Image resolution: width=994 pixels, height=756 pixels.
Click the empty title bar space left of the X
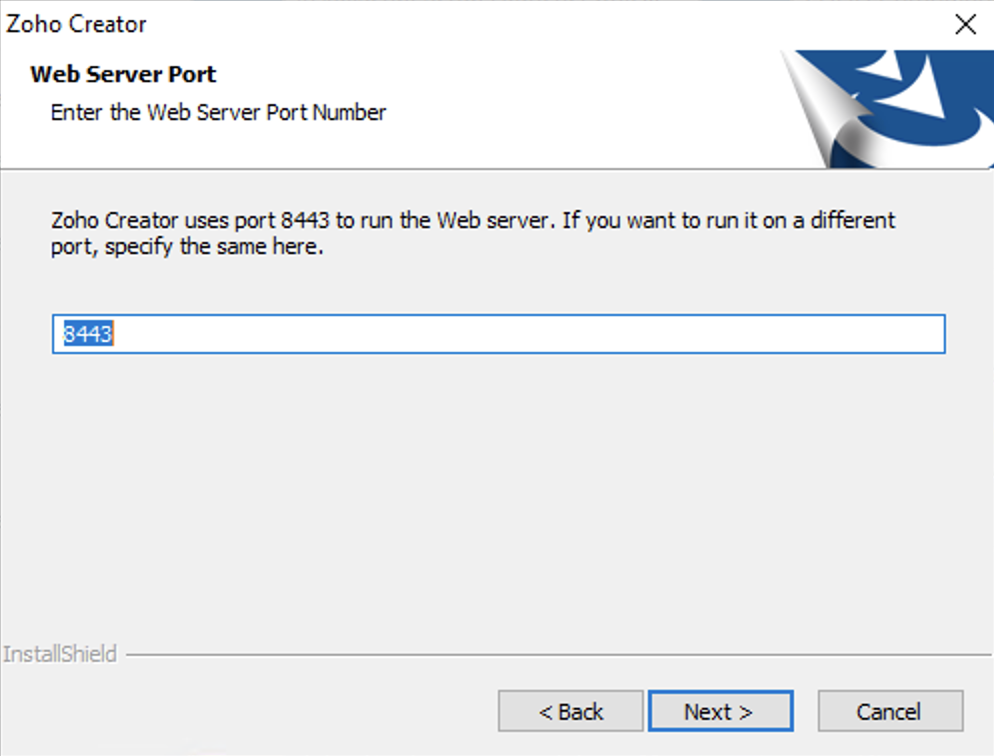[x=545, y=25]
